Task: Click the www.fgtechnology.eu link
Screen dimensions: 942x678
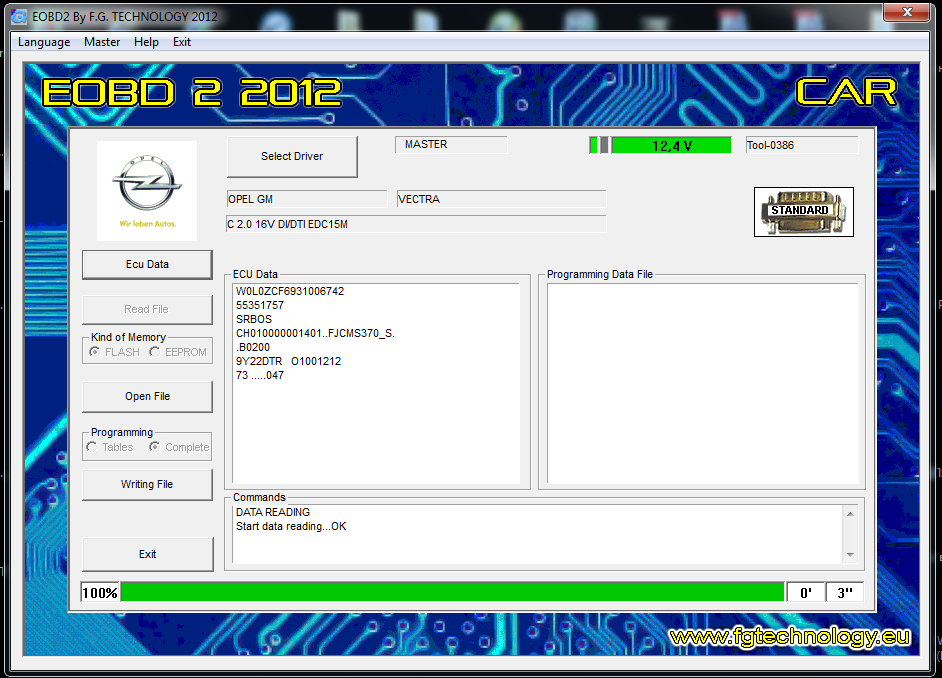Action: [791, 637]
